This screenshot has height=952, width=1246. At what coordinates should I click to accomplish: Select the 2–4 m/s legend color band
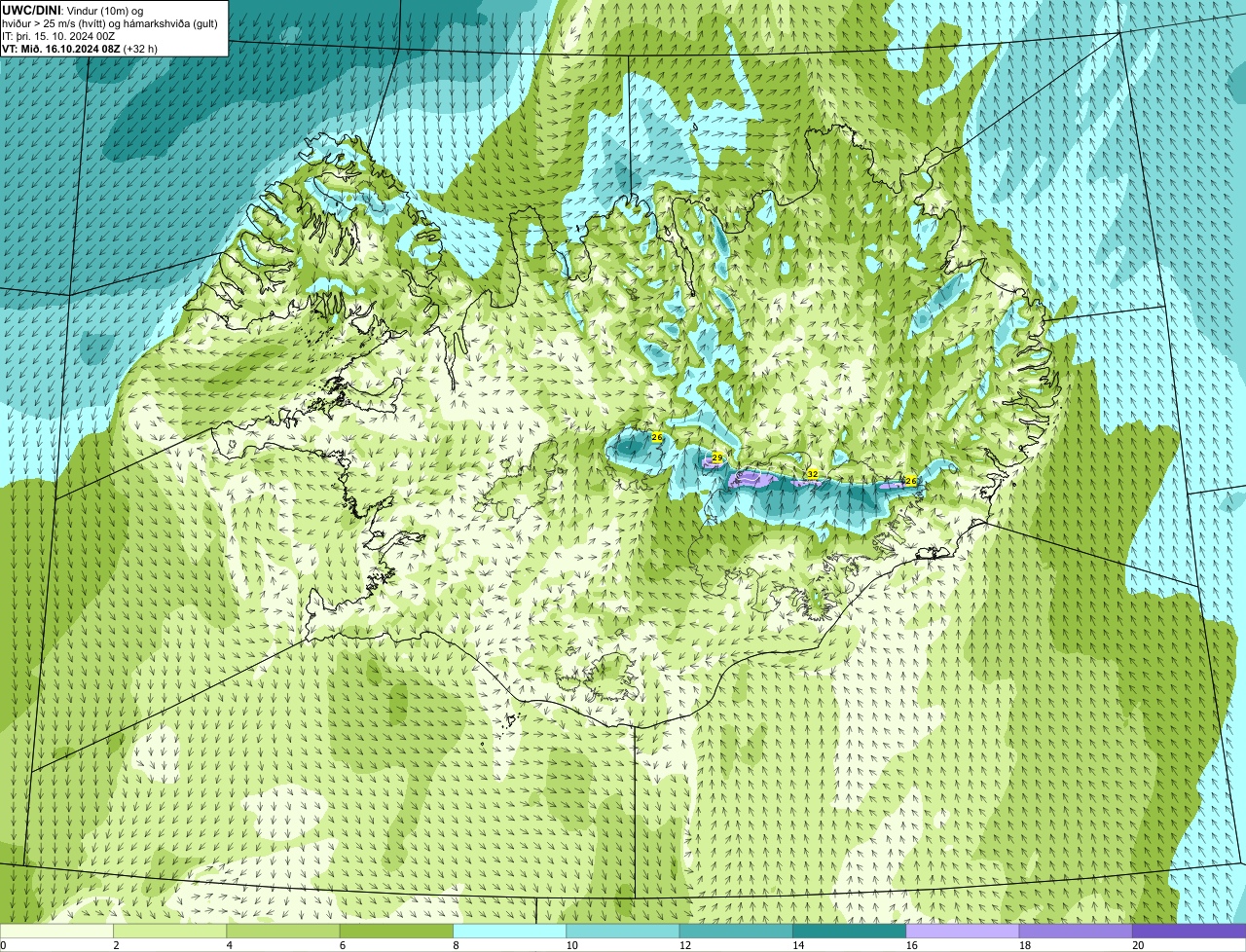point(171,931)
